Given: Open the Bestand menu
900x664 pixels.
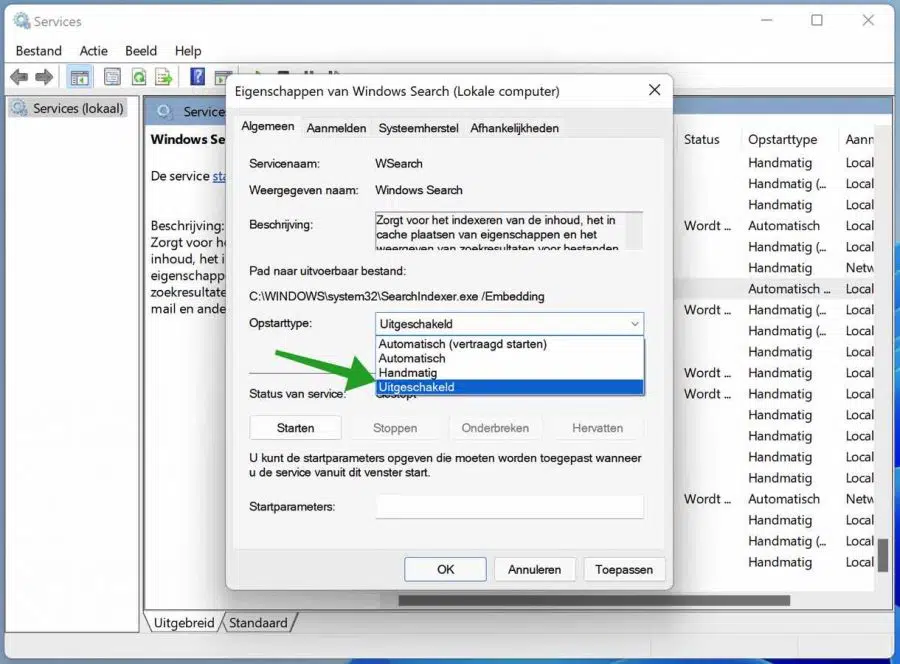Looking at the screenshot, I should click(38, 51).
